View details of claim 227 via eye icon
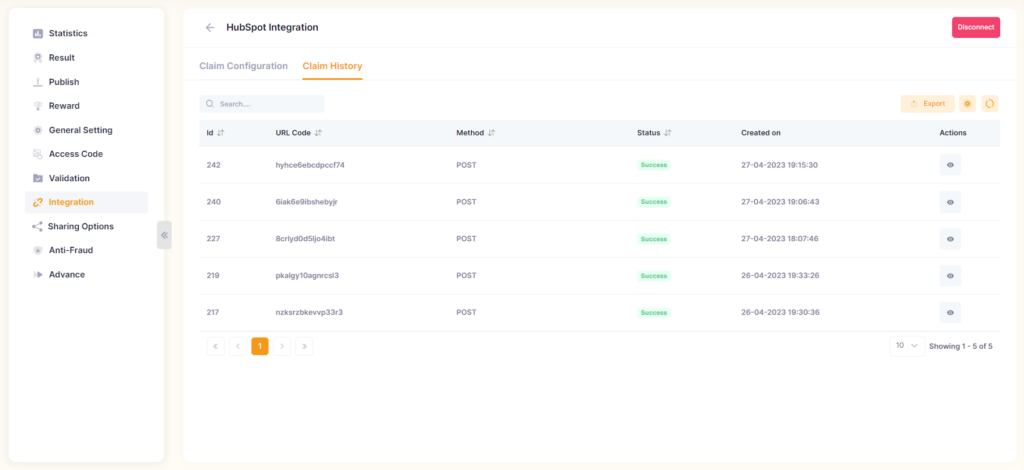 tap(950, 239)
